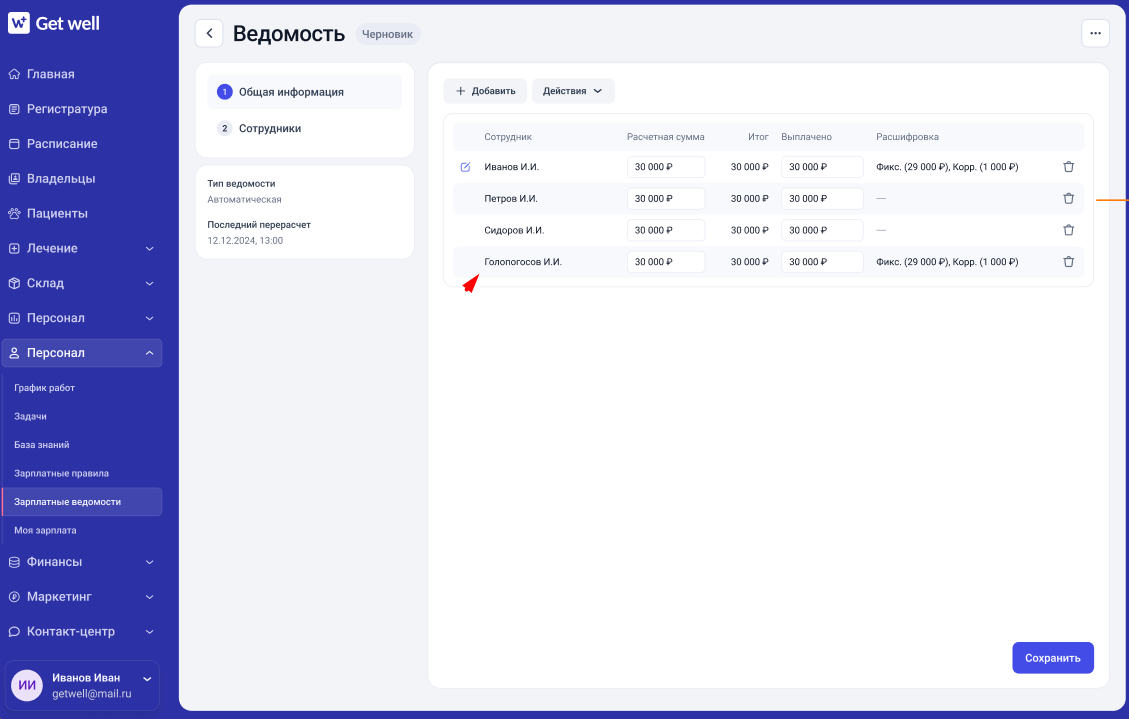Image resolution: width=1129 pixels, height=719 pixels.
Task: Click the Get well logo
Action: click(54, 23)
